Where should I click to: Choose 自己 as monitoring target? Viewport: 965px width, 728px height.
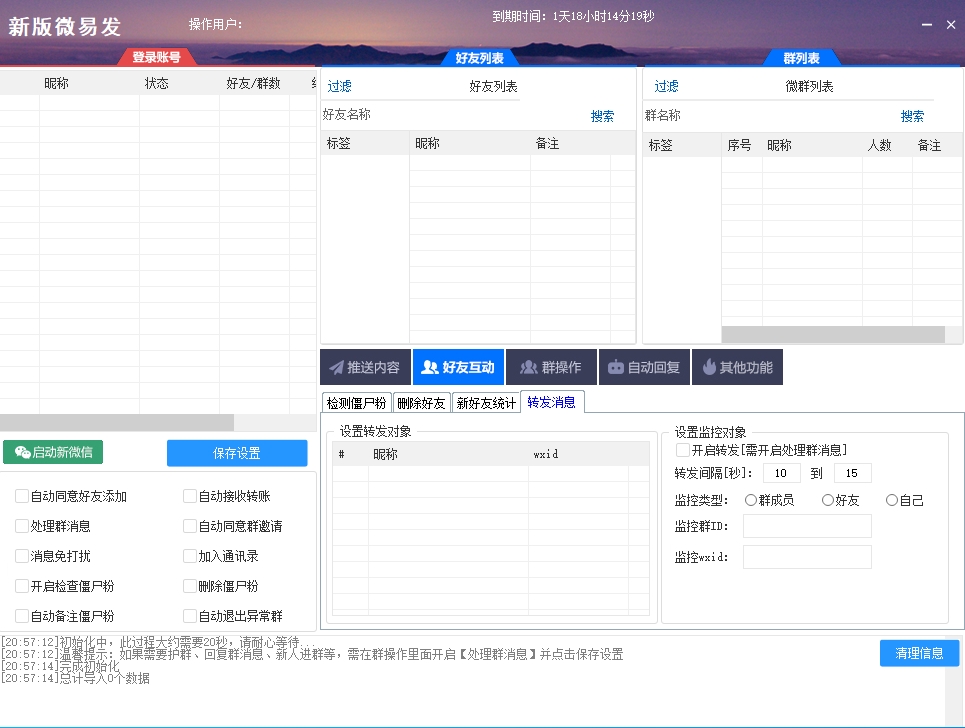coord(891,500)
